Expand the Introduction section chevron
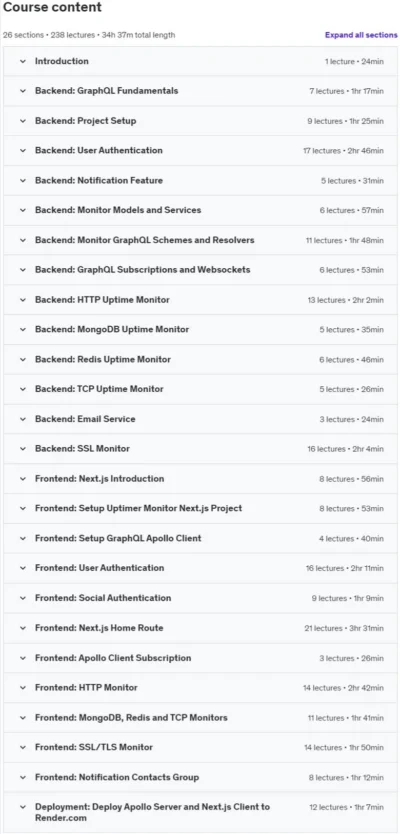 [23, 61]
